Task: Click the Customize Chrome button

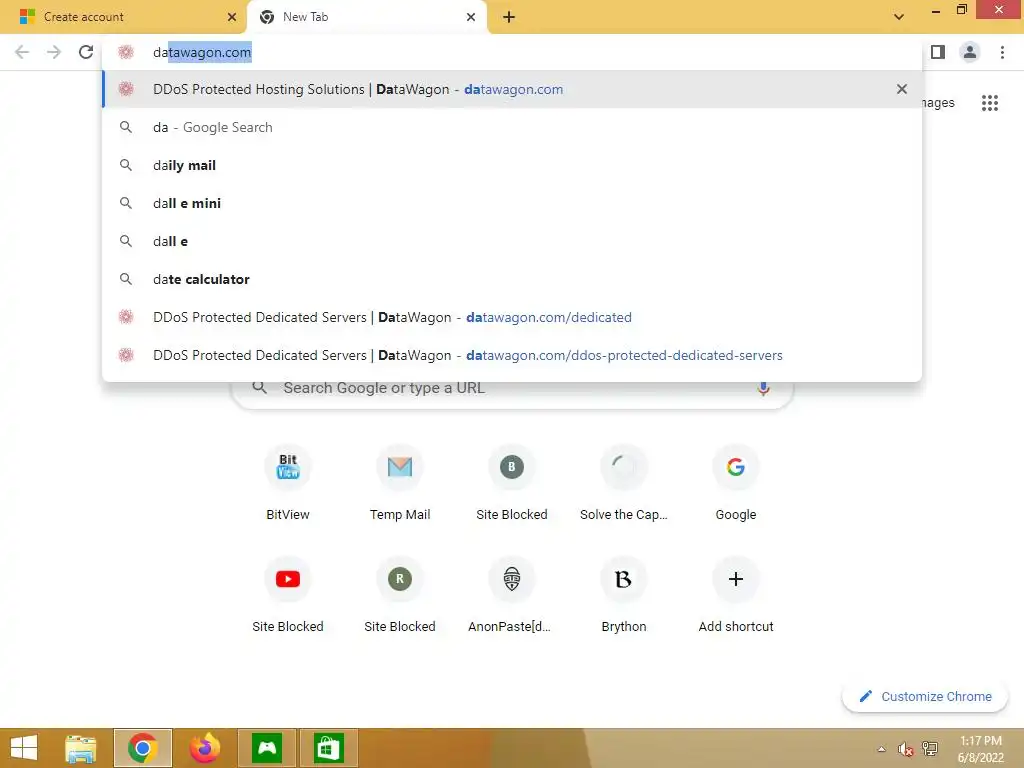Action: click(x=925, y=696)
